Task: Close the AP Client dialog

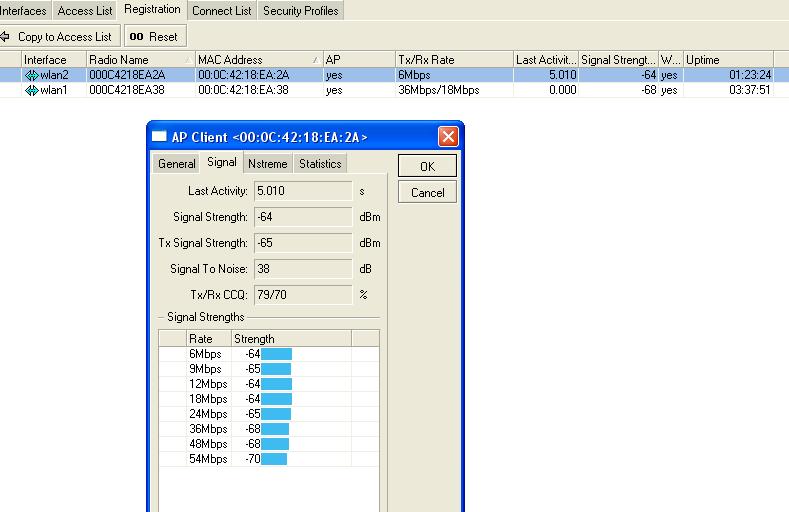Action: coord(448,137)
